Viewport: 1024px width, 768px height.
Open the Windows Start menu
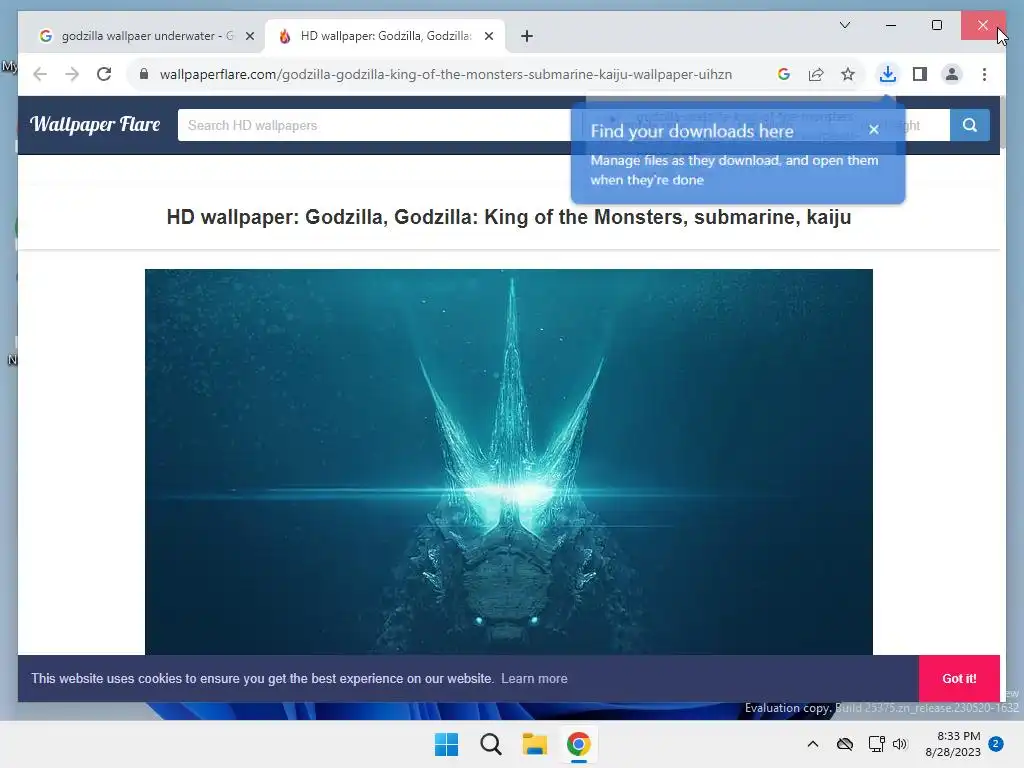pyautogui.click(x=447, y=744)
